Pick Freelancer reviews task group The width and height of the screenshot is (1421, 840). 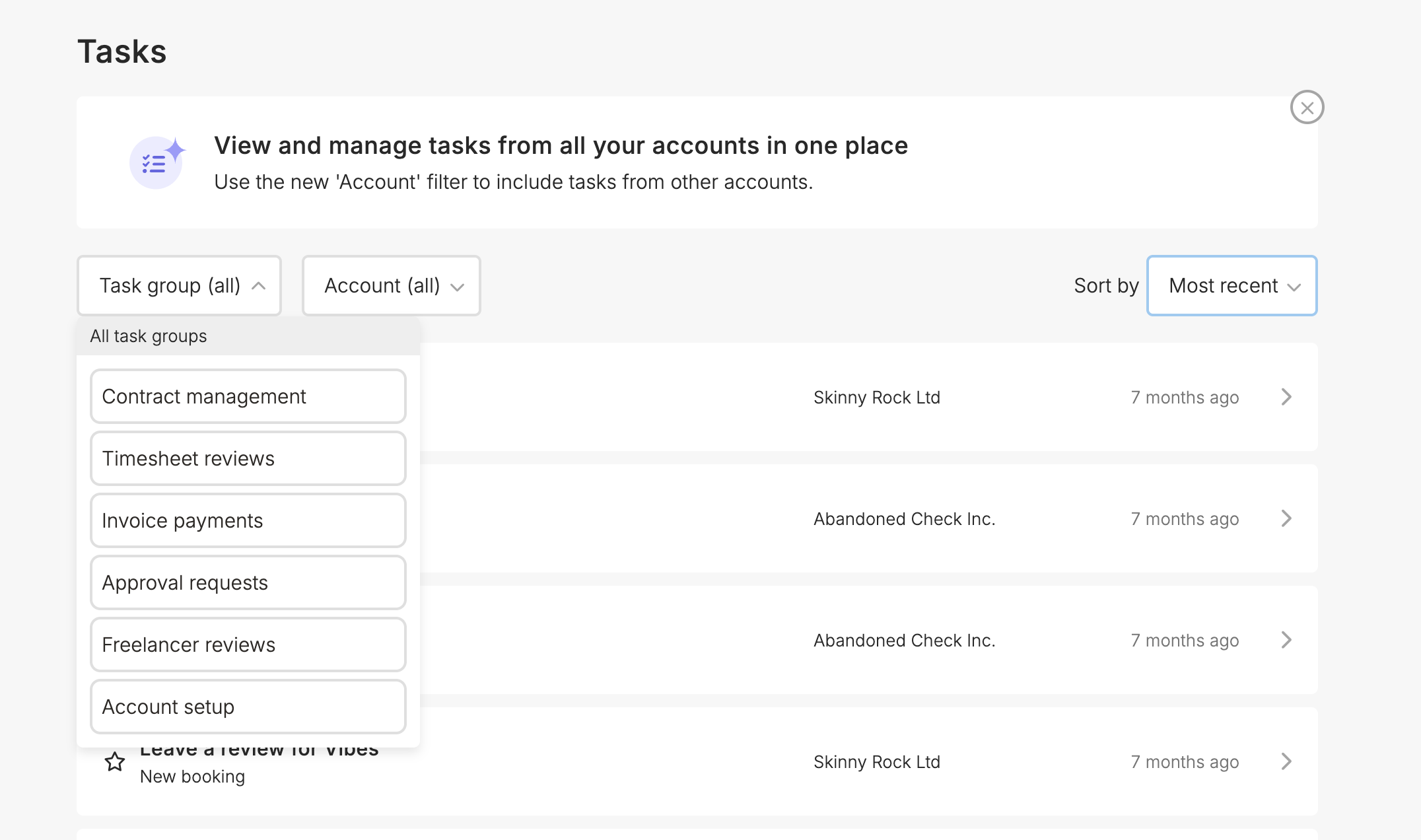248,645
